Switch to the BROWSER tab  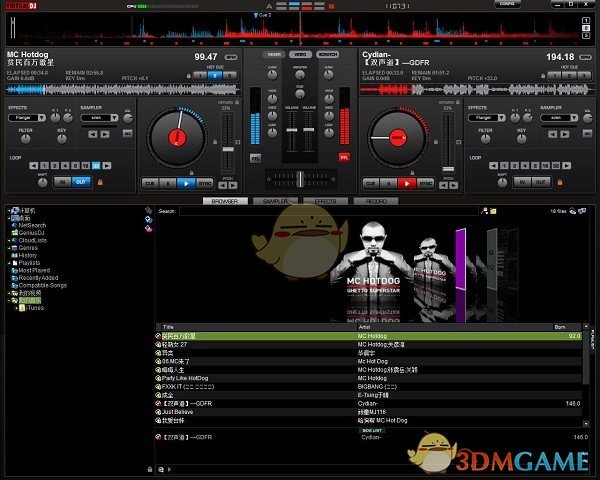225,201
